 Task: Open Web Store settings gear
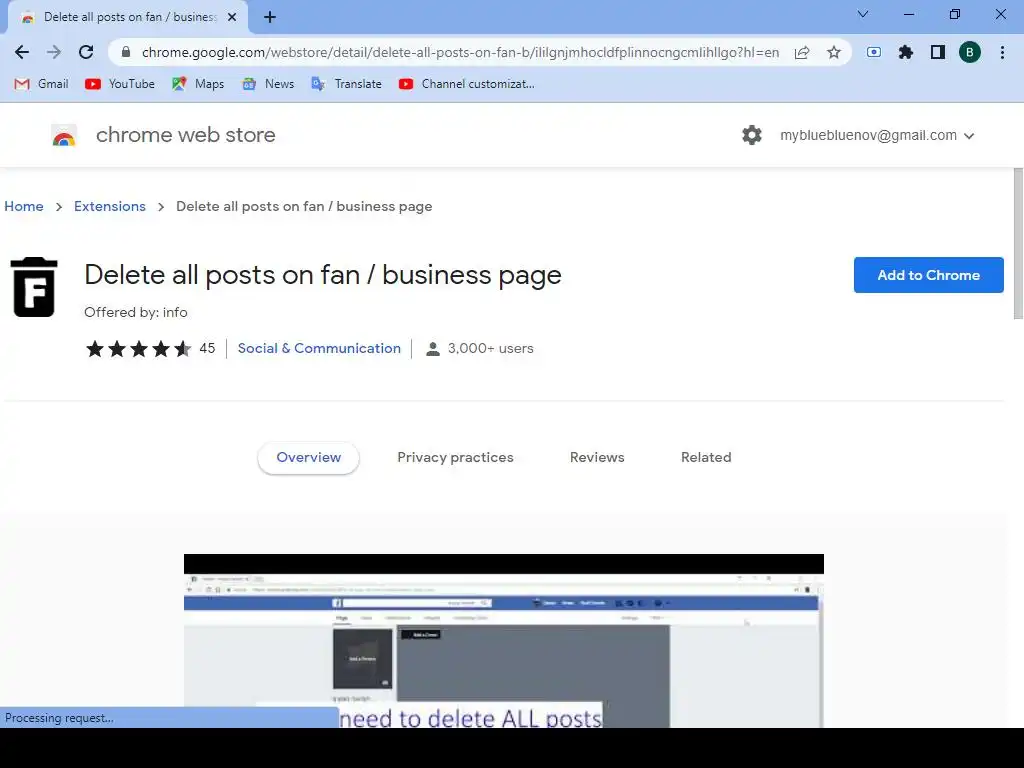click(752, 135)
